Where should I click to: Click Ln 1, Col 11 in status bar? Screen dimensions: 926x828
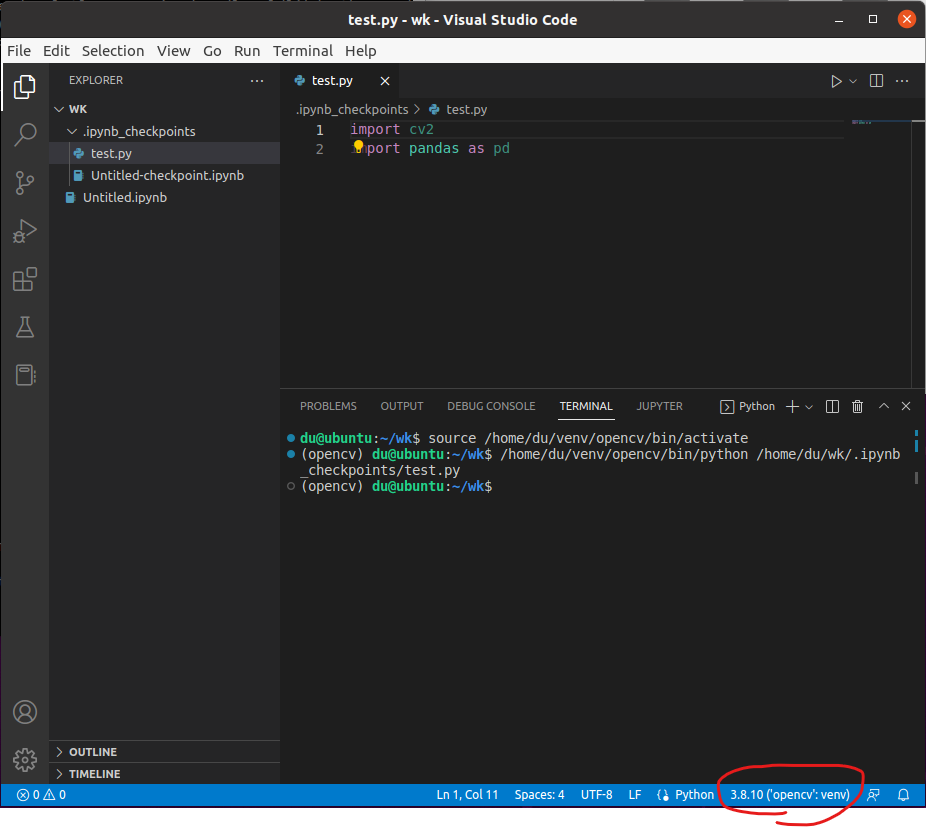tap(467, 795)
